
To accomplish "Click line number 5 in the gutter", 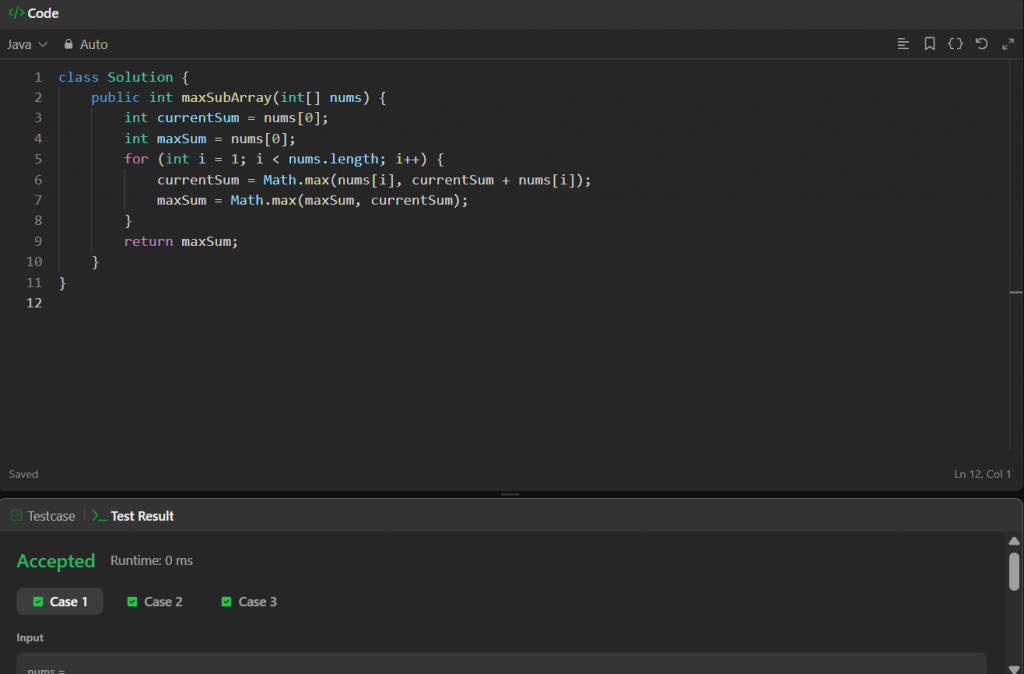I will [38, 159].
